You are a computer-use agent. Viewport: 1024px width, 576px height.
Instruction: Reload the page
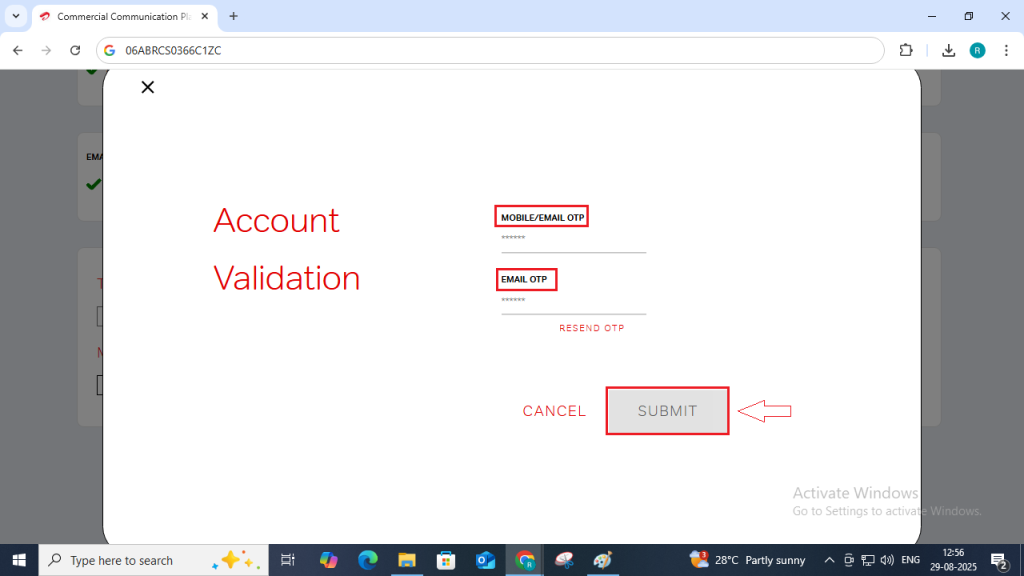[75, 50]
